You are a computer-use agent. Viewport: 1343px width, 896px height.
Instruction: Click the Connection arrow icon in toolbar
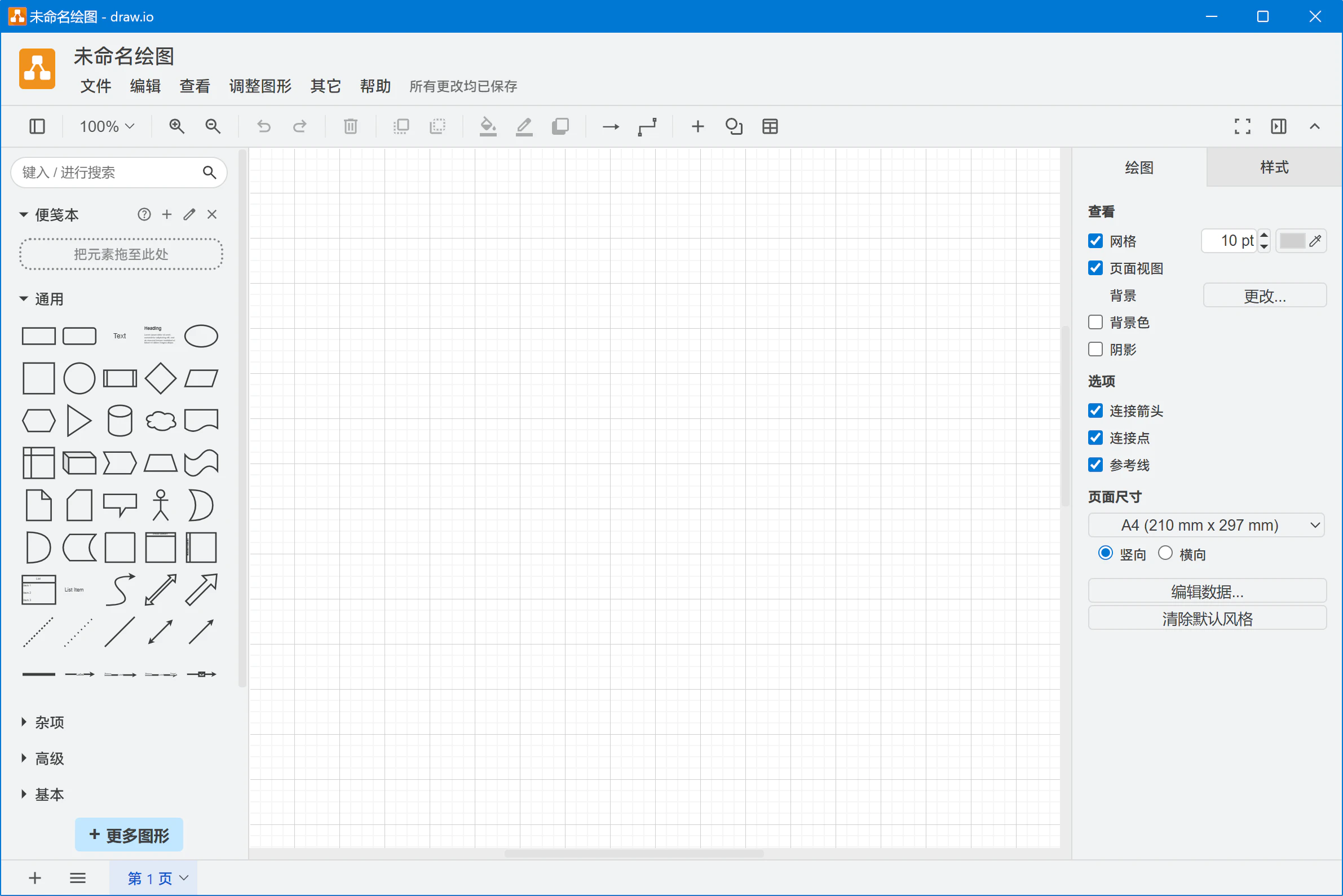610,126
